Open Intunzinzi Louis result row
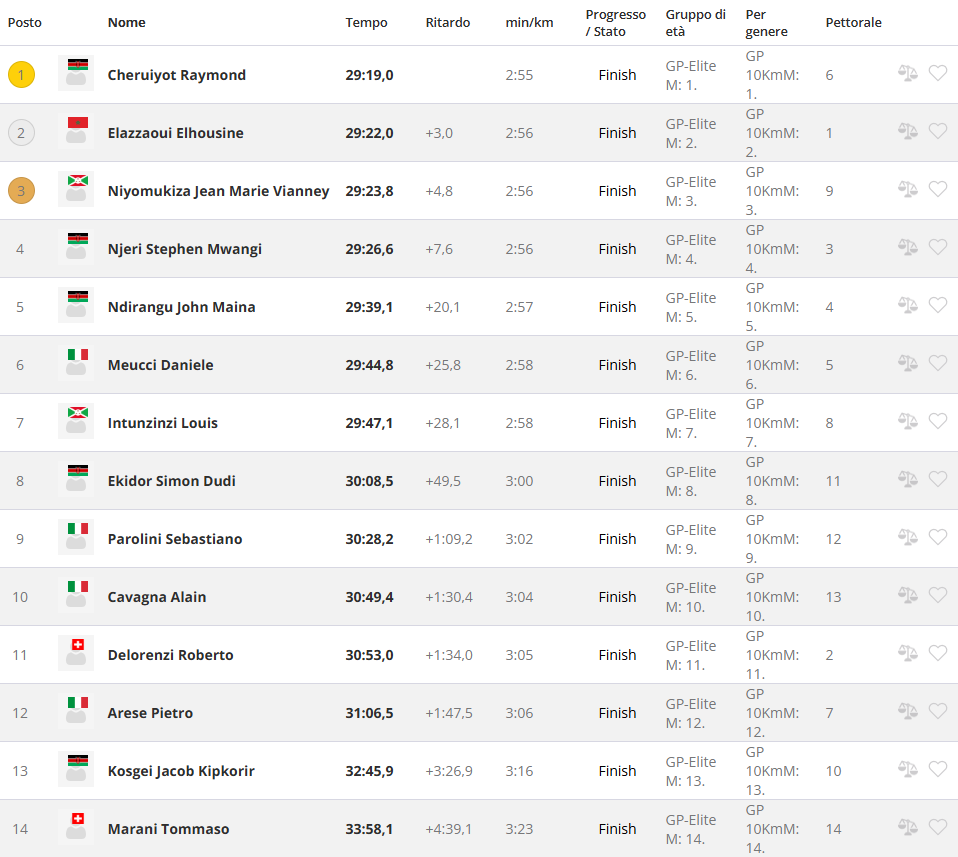Screen dimensions: 958x857 [x=163, y=423]
